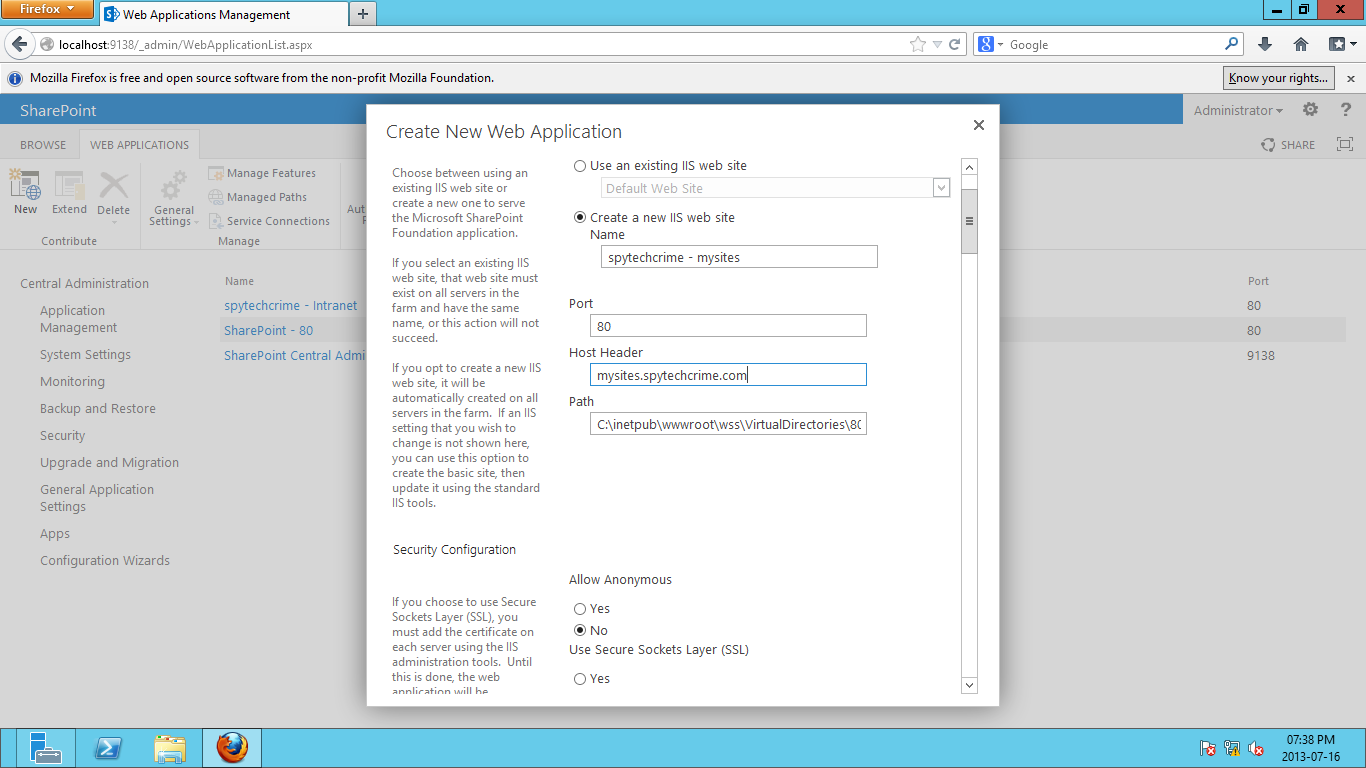Image resolution: width=1366 pixels, height=768 pixels.
Task: Click the Path input field
Action: (728, 424)
